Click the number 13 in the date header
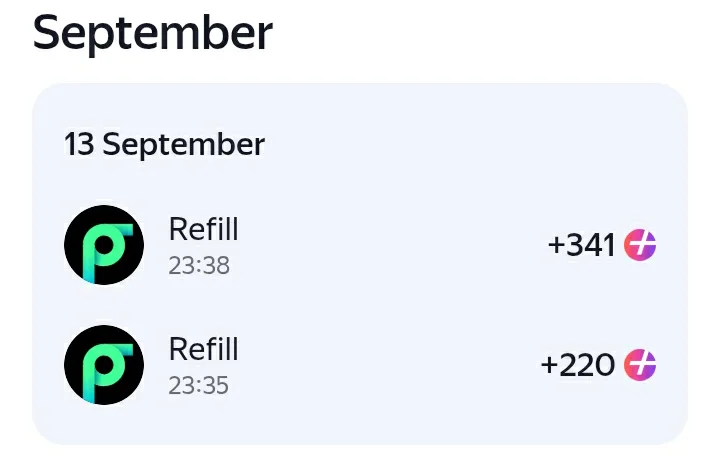This screenshot has height=455, width=720. click(79, 144)
